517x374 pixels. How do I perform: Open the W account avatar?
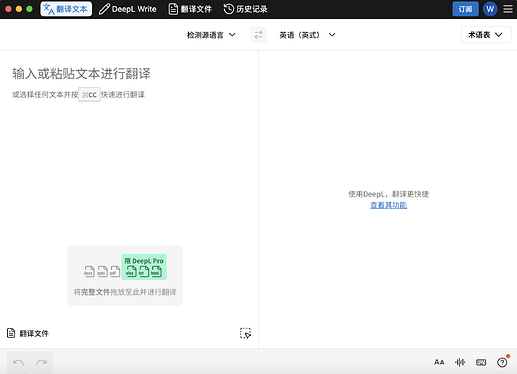(490, 9)
